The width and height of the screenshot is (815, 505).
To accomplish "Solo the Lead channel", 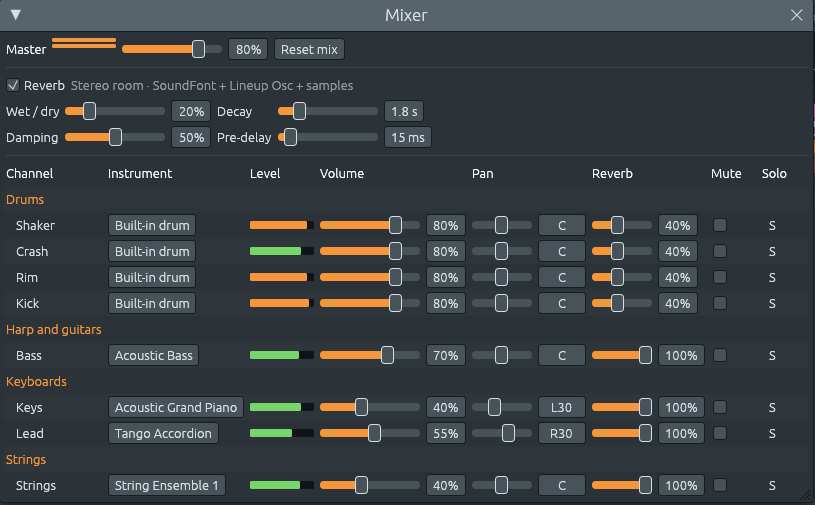I will (x=772, y=433).
